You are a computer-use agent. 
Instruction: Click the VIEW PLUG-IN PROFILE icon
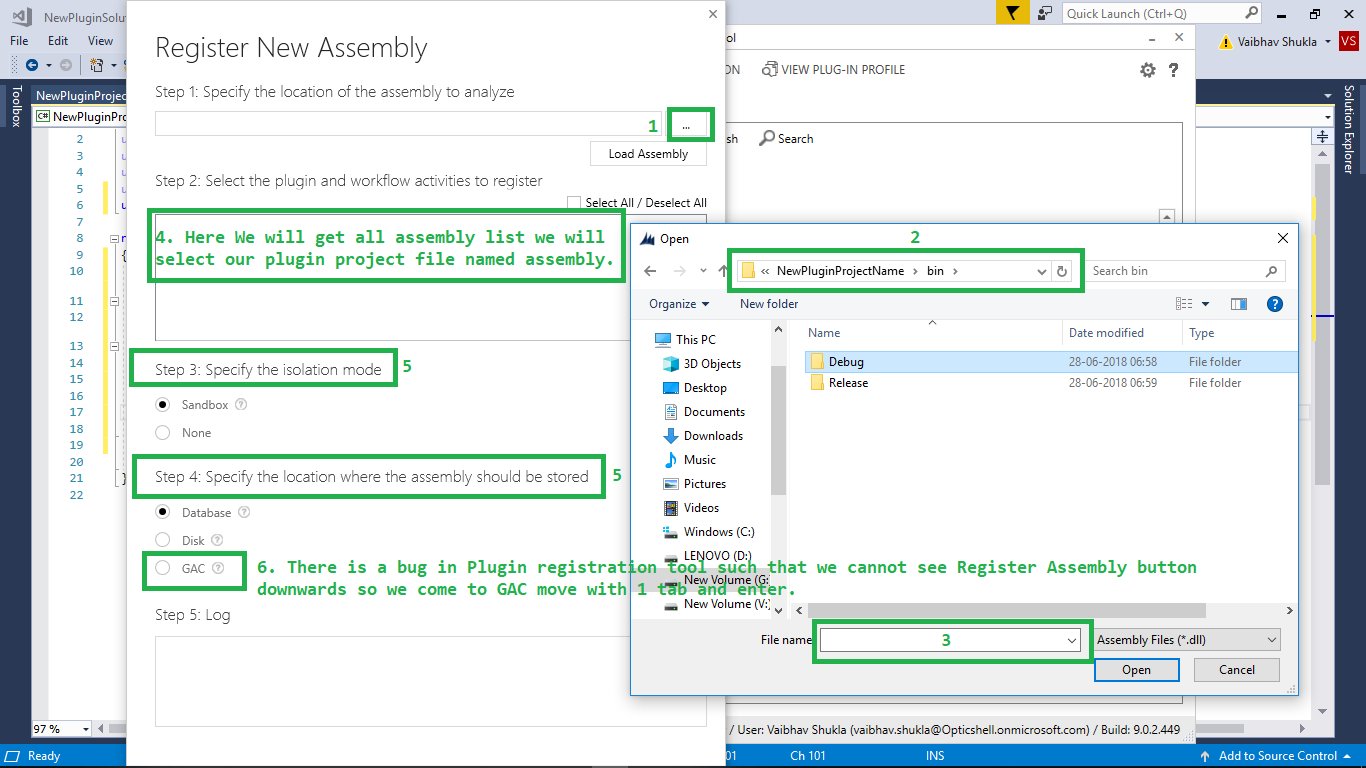[770, 69]
